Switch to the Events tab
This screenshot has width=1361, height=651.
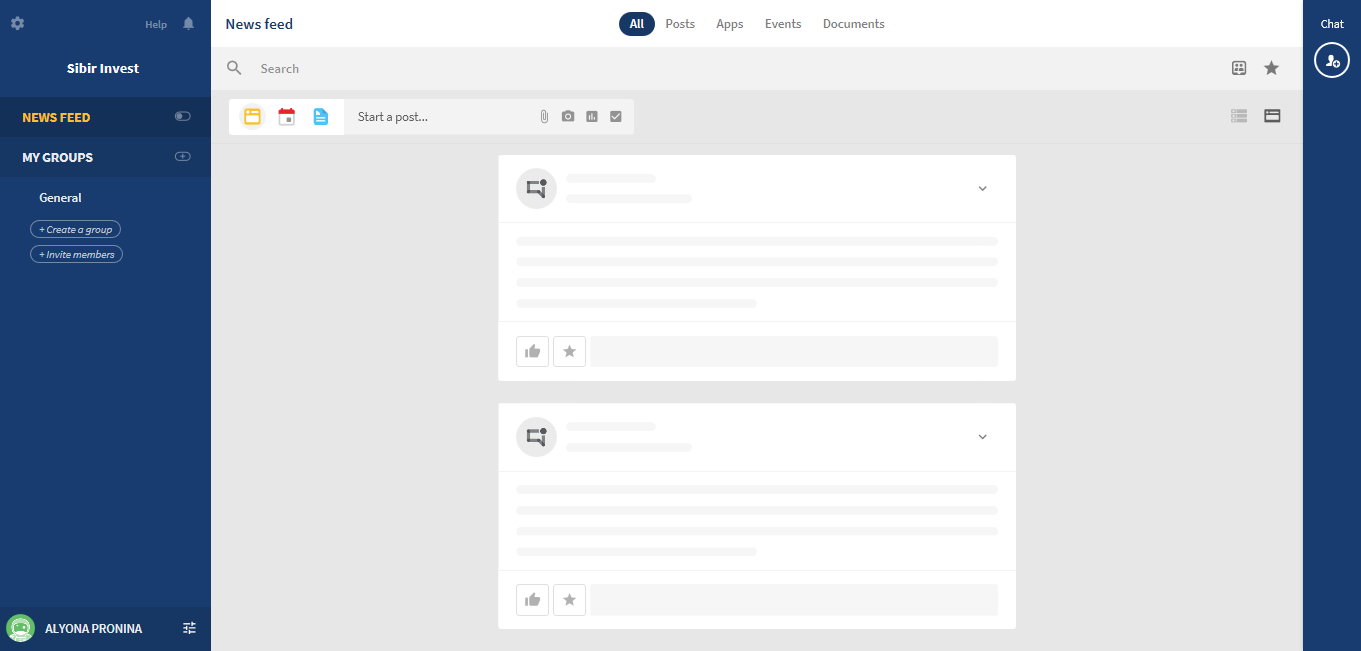[x=783, y=24]
